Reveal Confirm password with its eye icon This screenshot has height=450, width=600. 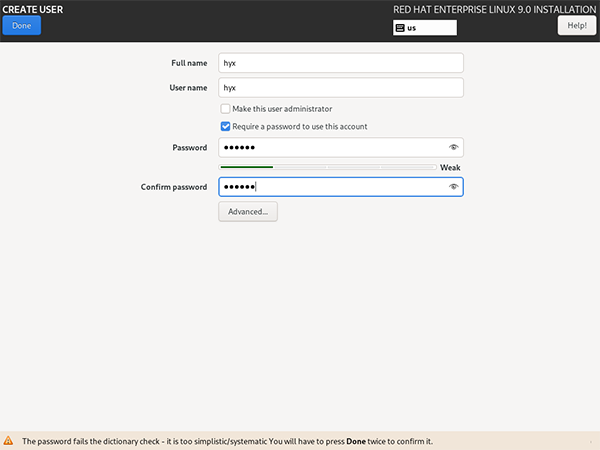[x=453, y=187]
